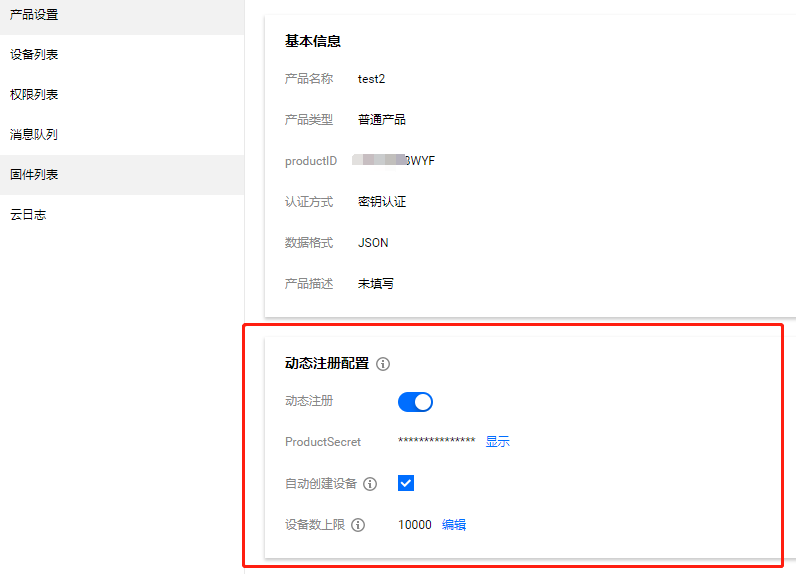Screen dimensions: 796x574
Task: Click the device limit value 10000
Action: coord(414,525)
